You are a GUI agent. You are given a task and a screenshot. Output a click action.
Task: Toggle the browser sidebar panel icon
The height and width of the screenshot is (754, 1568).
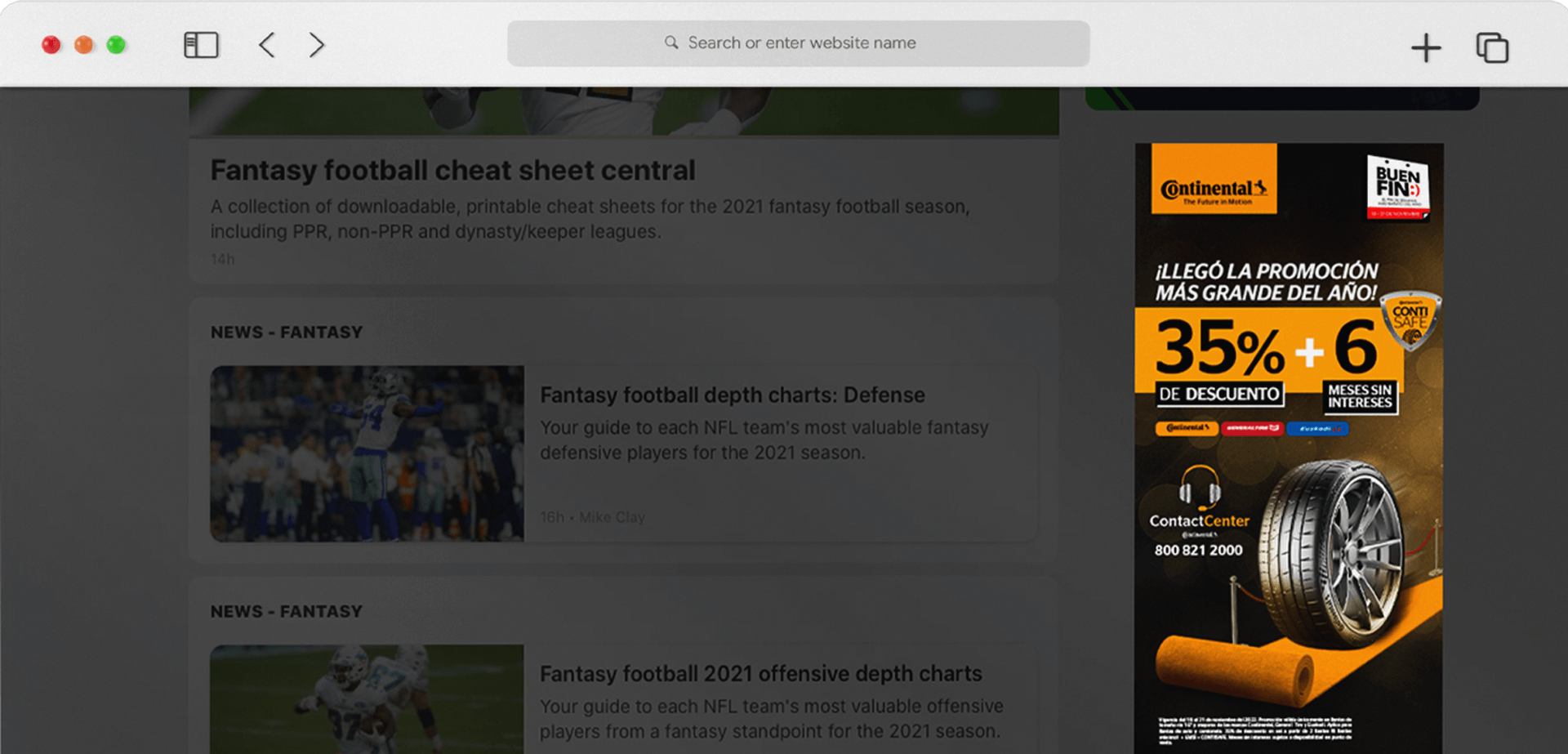(x=201, y=45)
